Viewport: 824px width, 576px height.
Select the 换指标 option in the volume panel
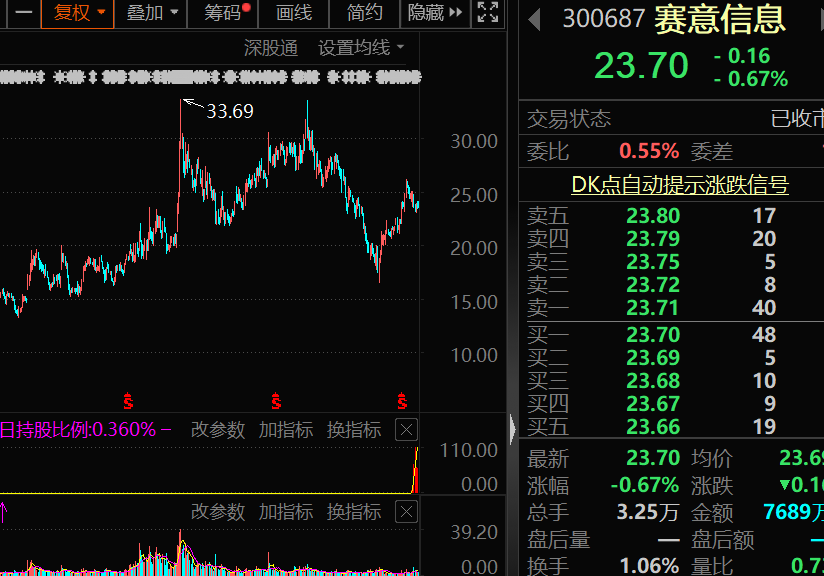pos(352,511)
